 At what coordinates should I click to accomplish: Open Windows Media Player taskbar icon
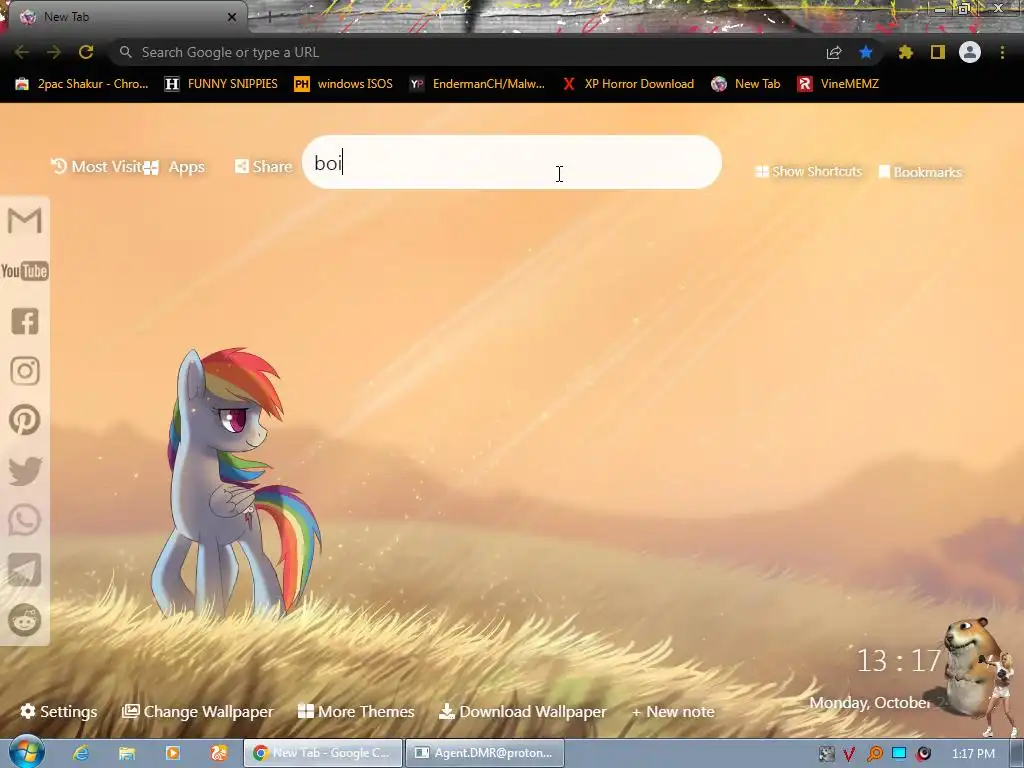172,753
